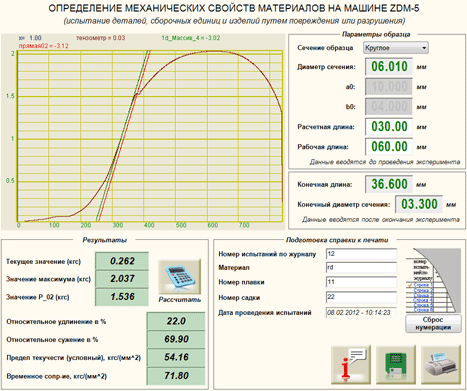Screen dimensions: 467x391
Task: Click the Рассчитать label under the calculator
Action: point(180,300)
